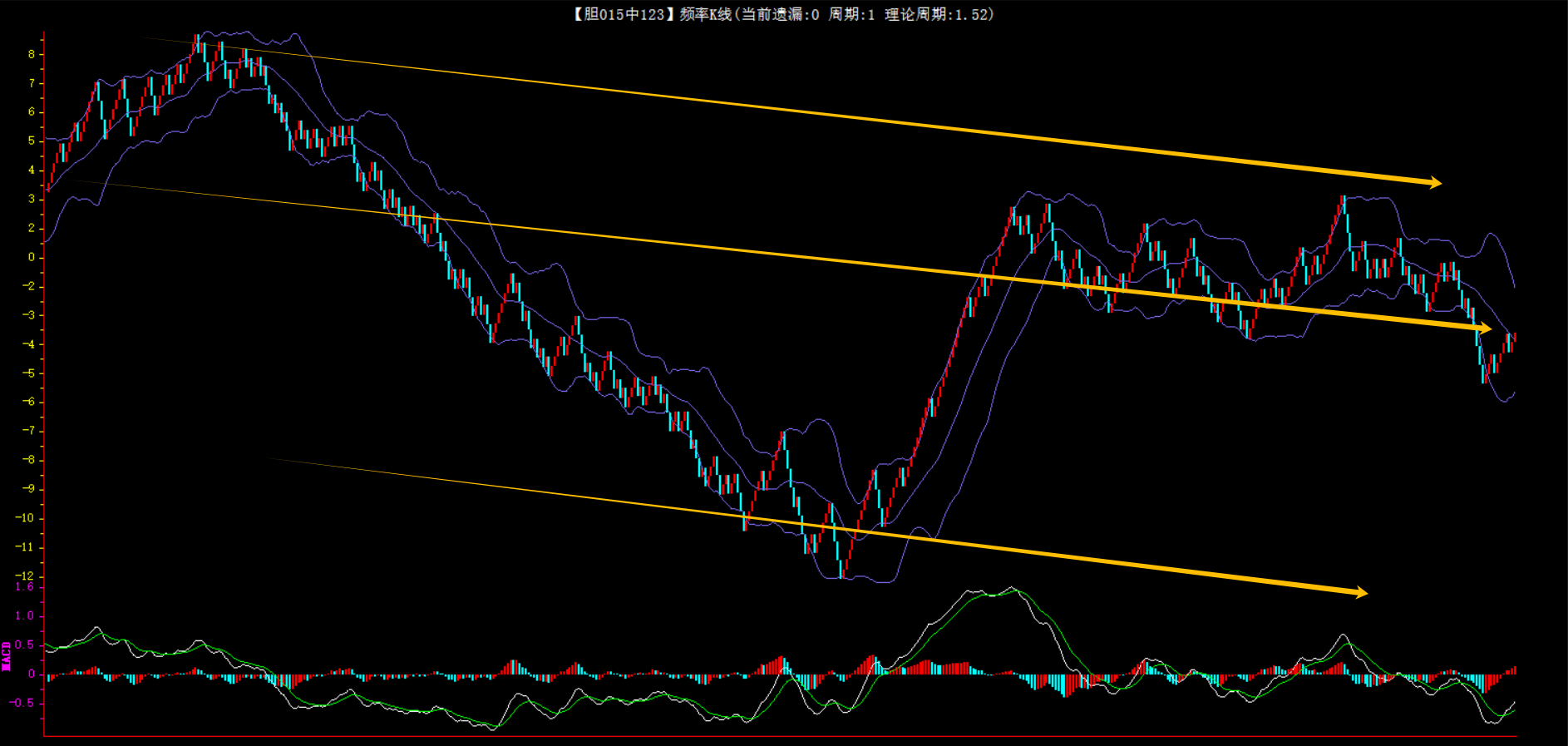Click the -12 axis label
This screenshot has width=1568, height=746.
click(x=26, y=576)
